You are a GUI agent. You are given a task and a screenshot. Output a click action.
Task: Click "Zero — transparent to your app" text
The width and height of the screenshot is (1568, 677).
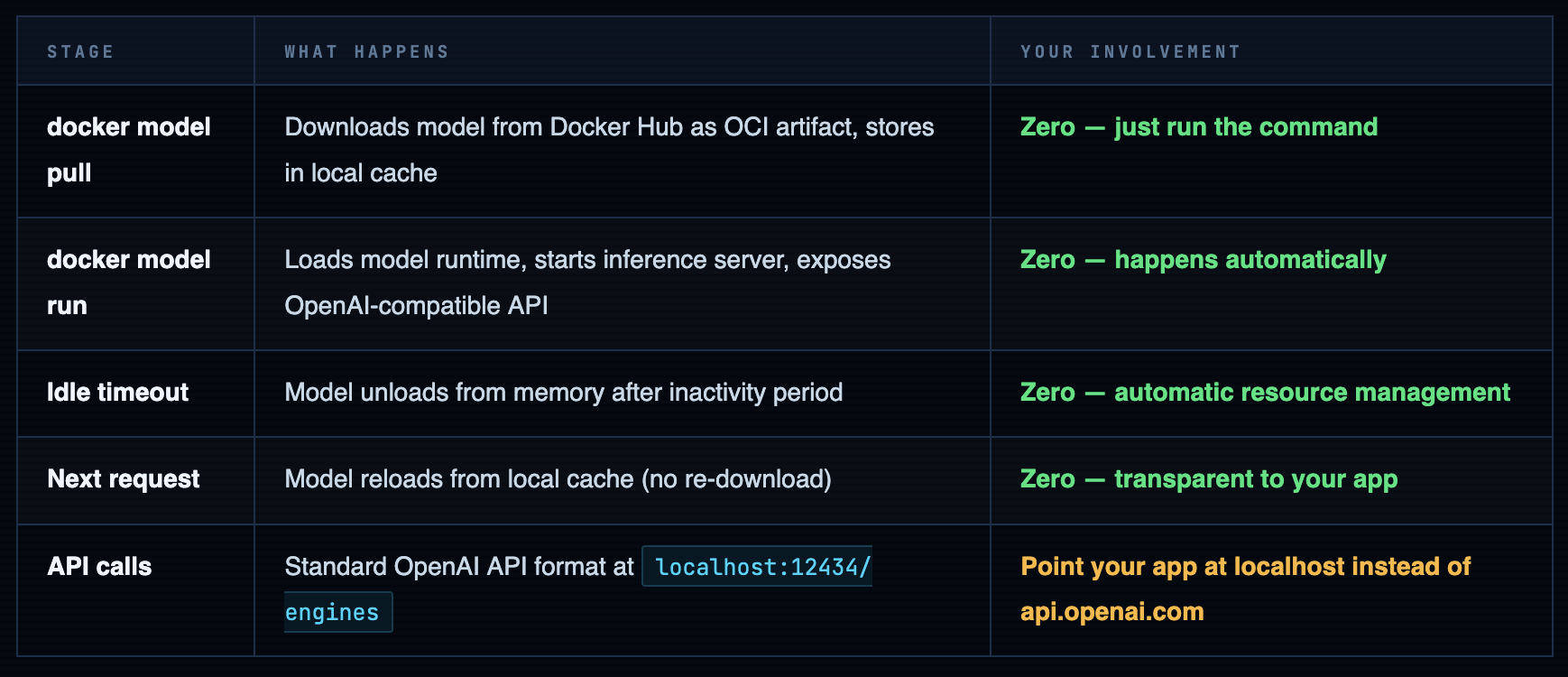click(1209, 479)
